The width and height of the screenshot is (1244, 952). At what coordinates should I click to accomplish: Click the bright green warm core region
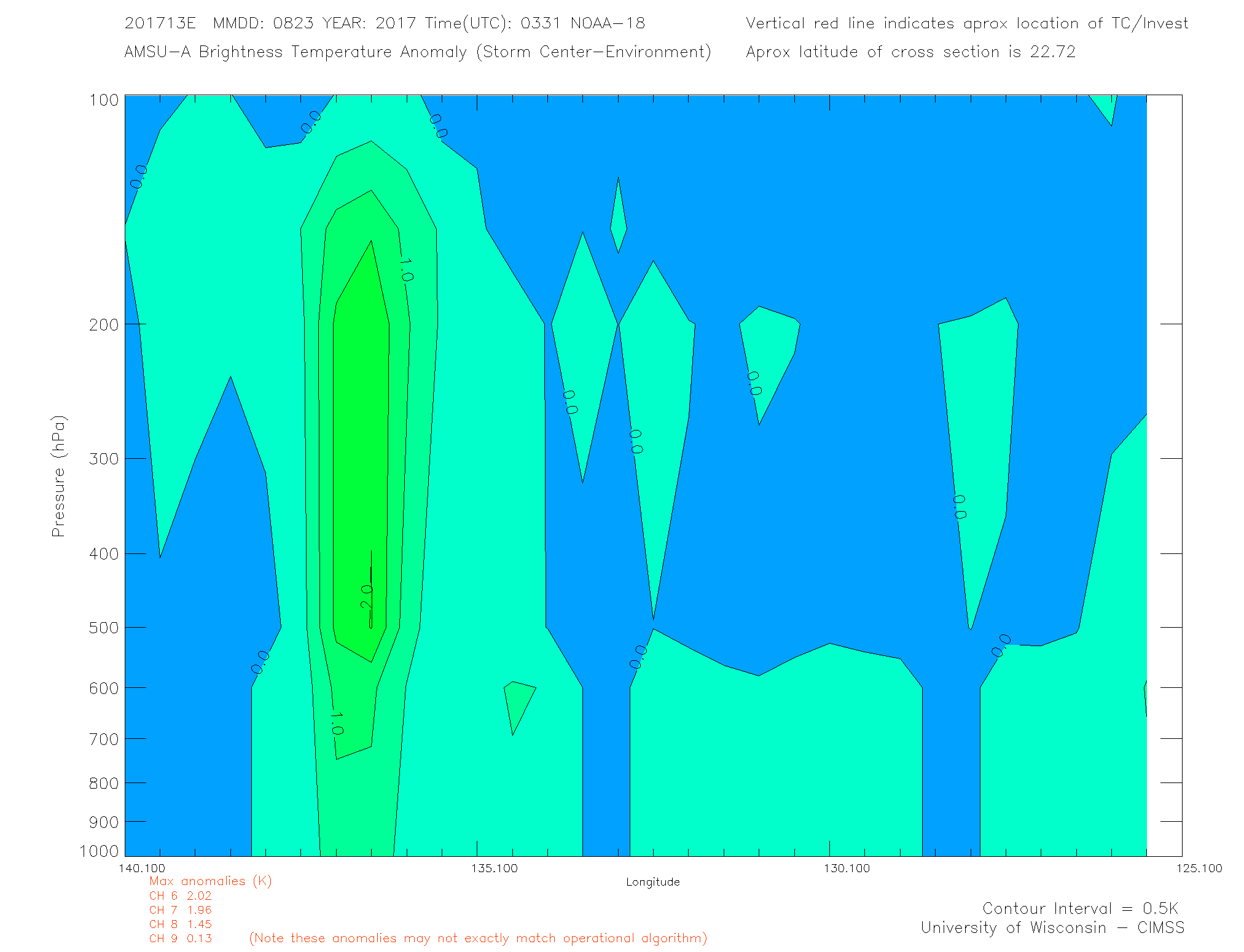[361, 430]
